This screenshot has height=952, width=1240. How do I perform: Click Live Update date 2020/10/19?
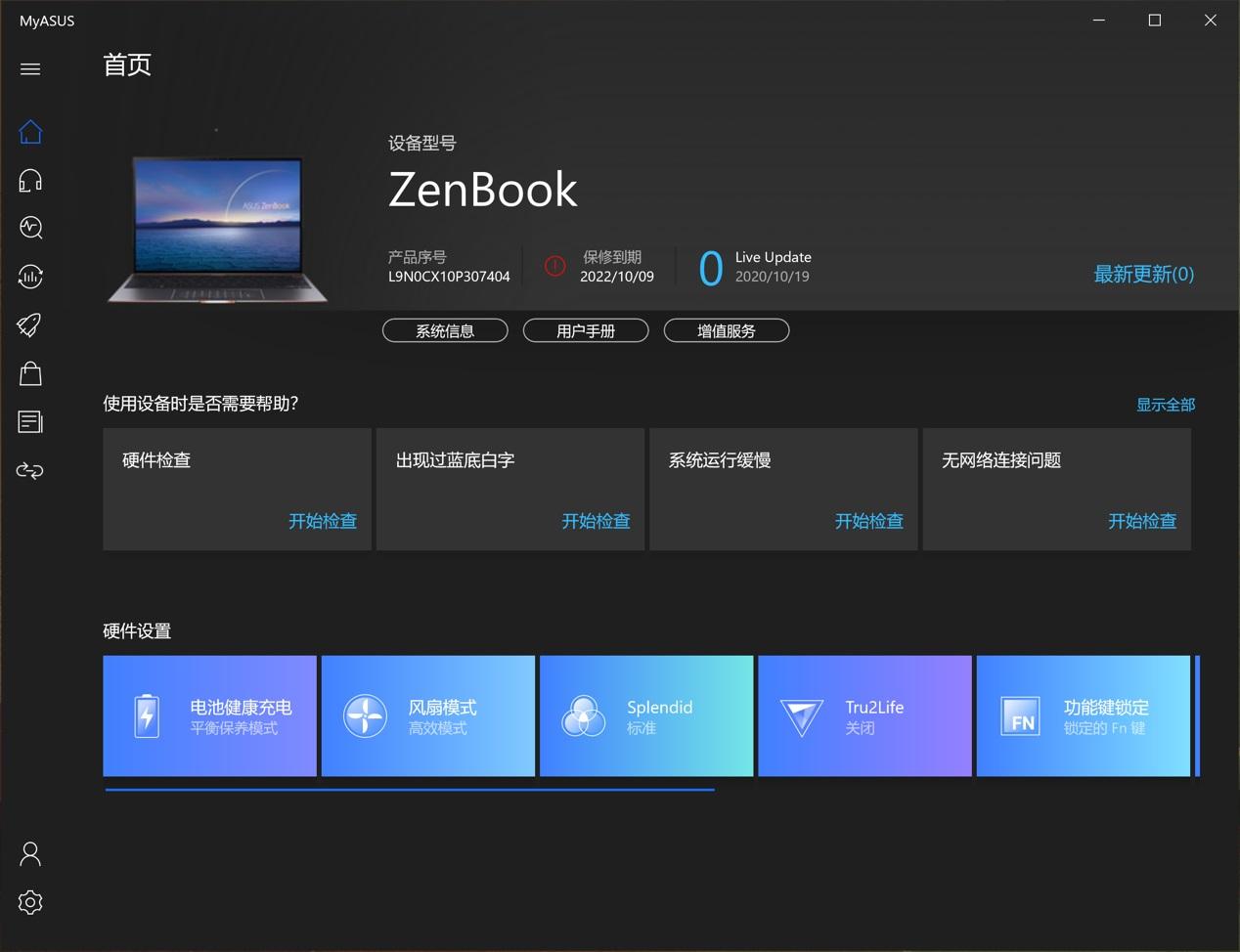(x=773, y=277)
